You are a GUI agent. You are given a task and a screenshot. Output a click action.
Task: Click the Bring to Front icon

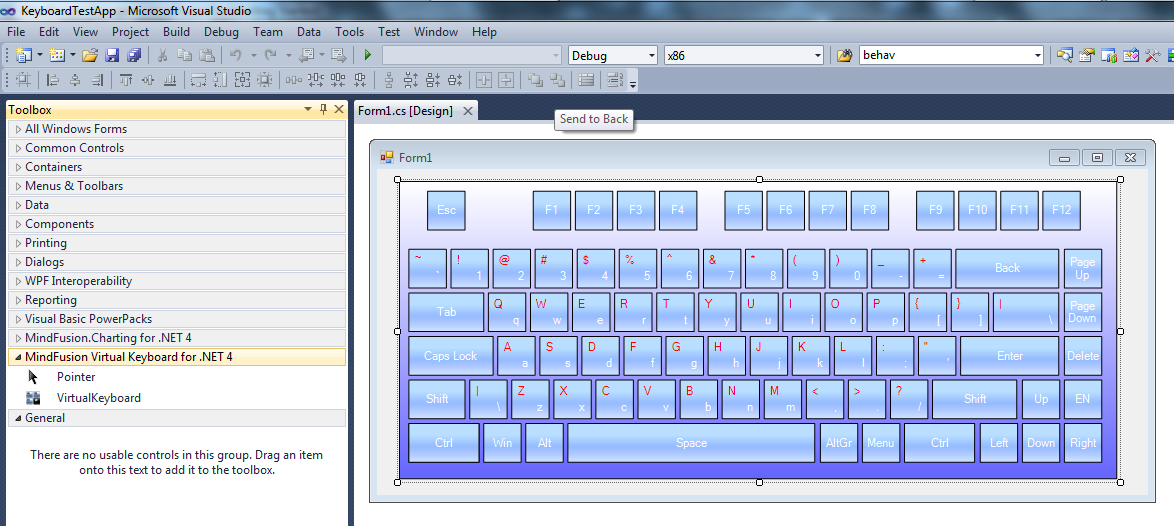[x=535, y=79]
